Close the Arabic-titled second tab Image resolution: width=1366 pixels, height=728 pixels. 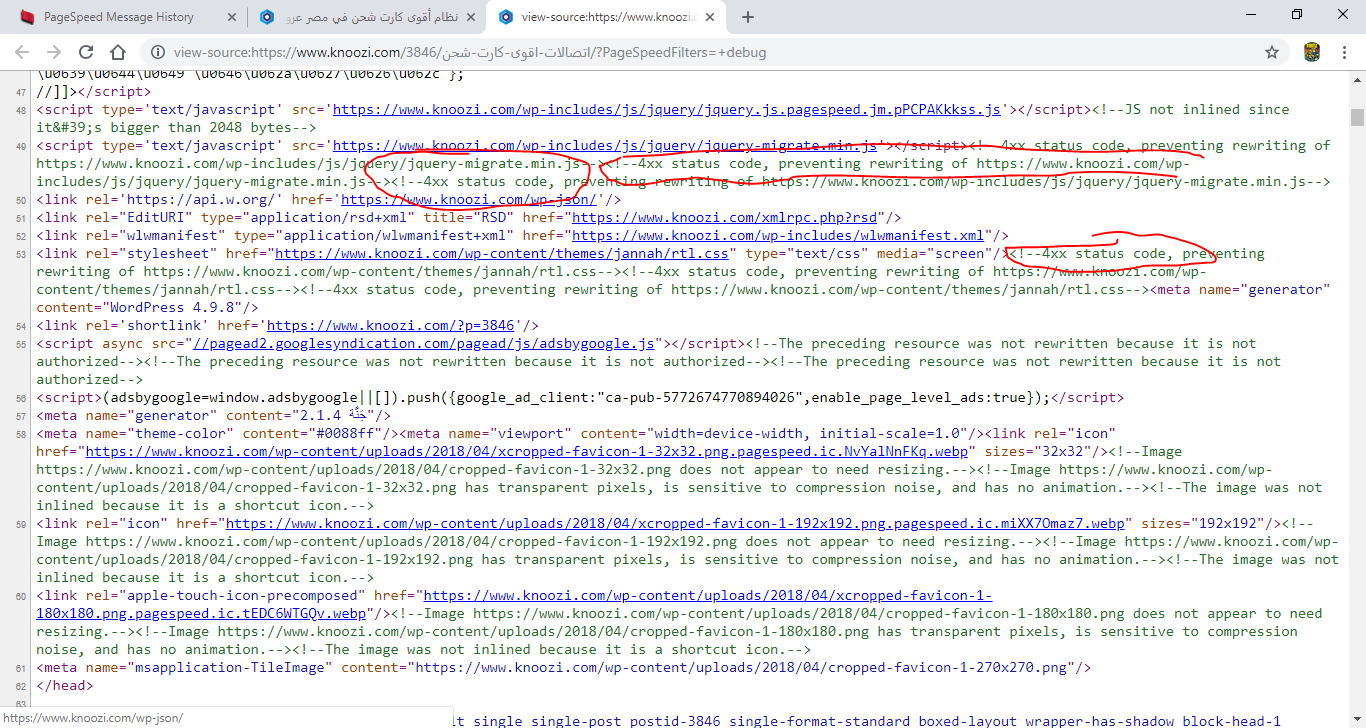(472, 17)
